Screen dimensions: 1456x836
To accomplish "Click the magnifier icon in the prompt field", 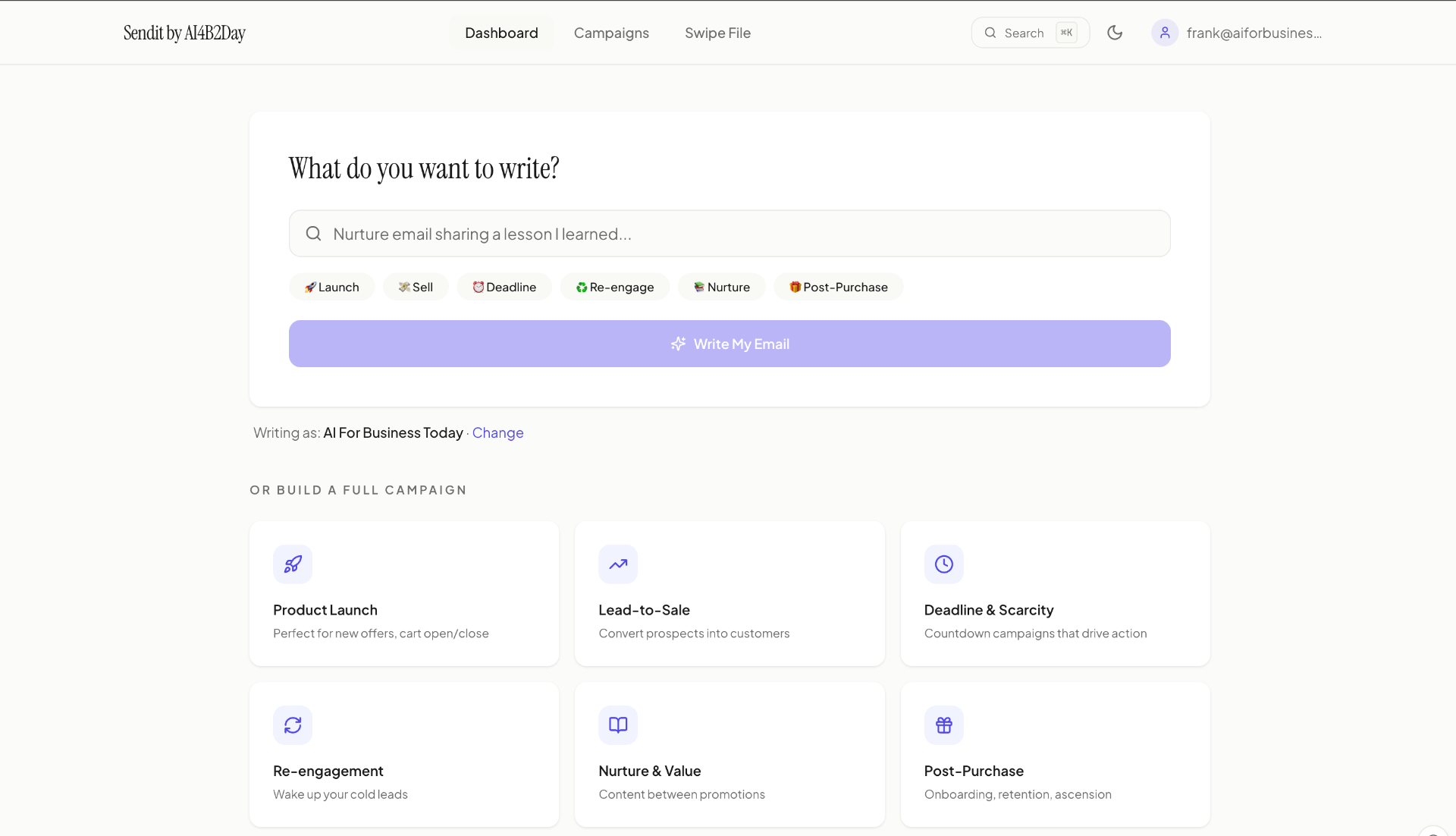I will (313, 234).
